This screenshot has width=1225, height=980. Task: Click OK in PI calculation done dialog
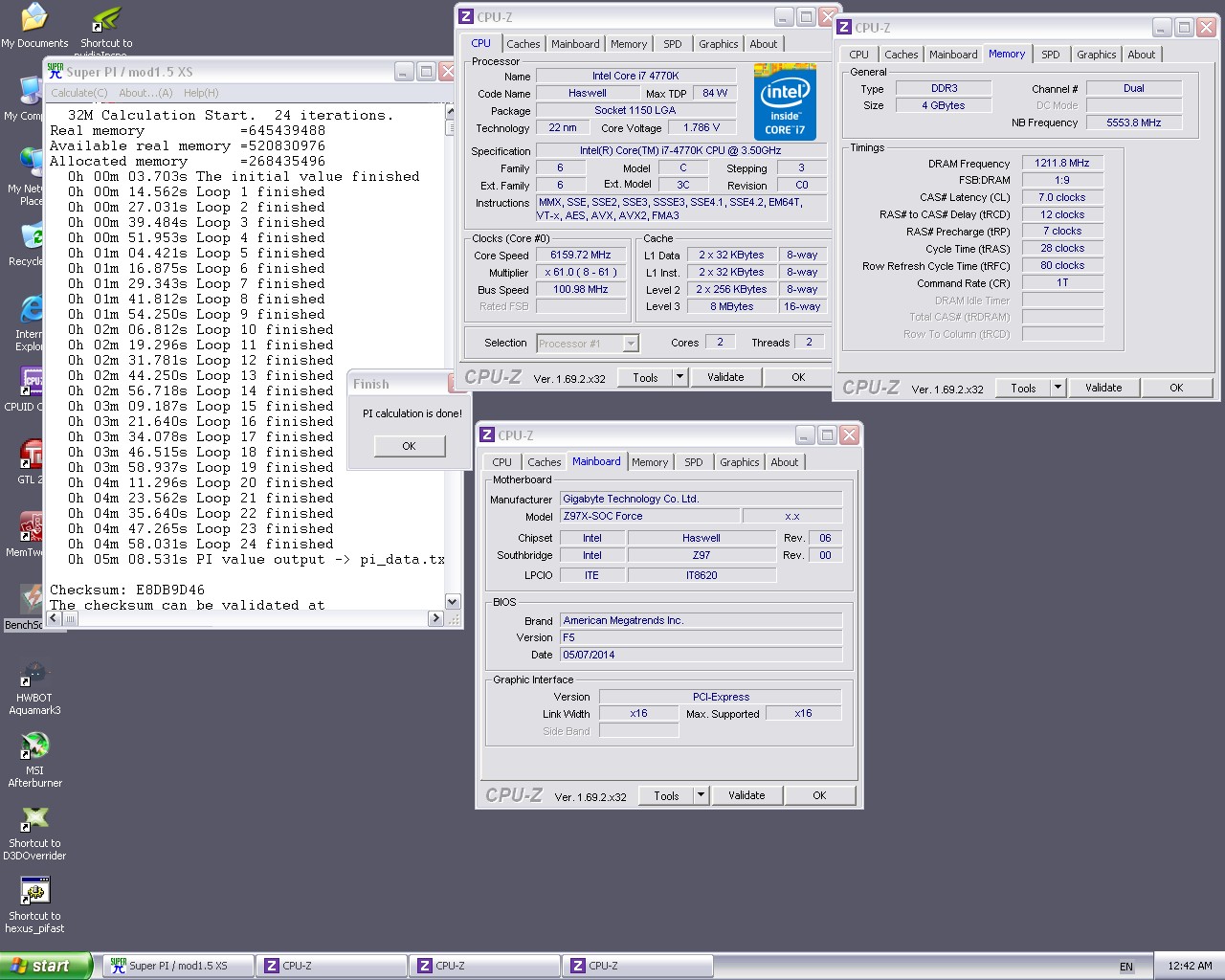click(x=409, y=446)
